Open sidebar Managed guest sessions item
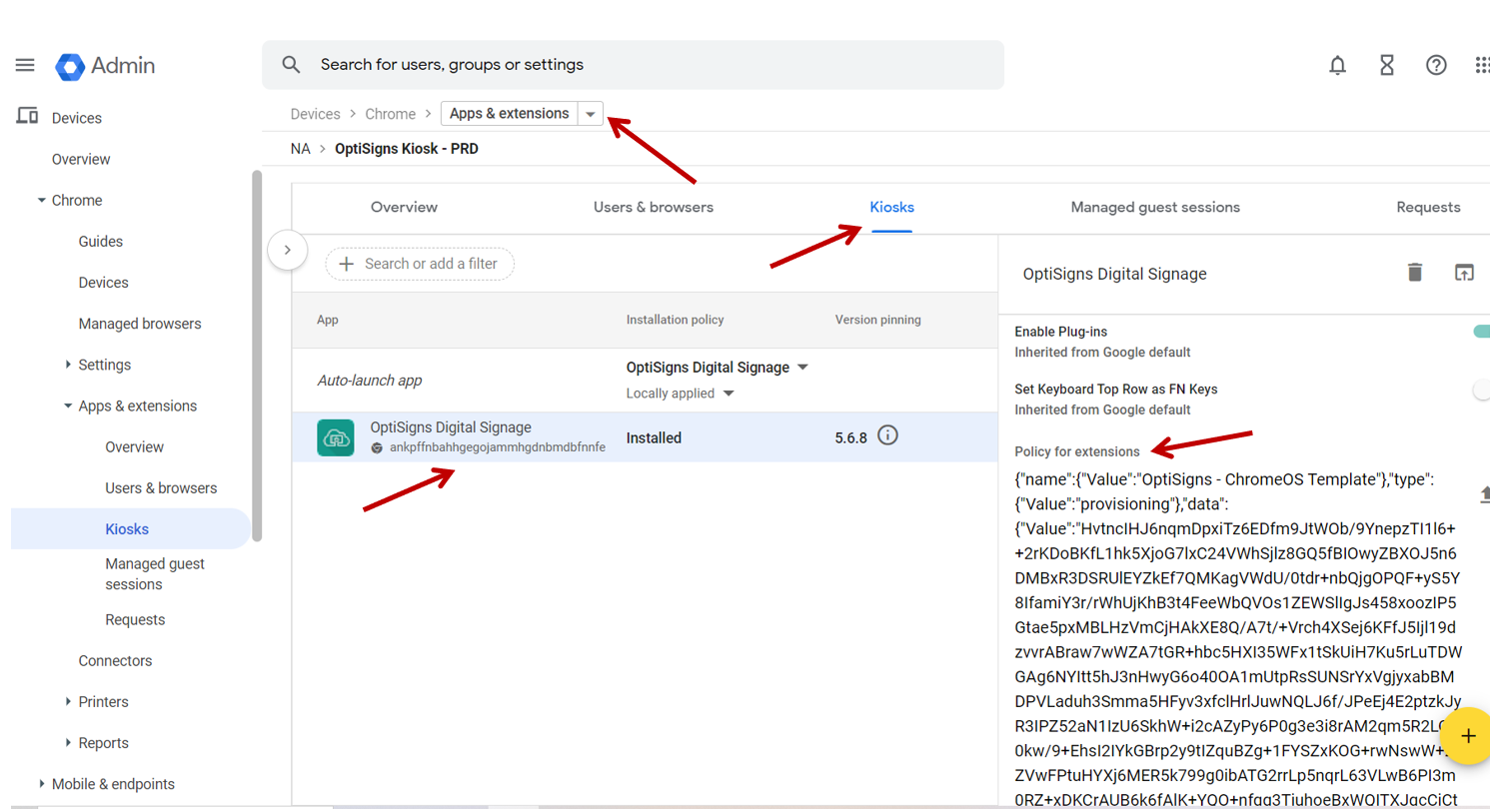Image resolution: width=1491 pixels, height=812 pixels. click(155, 574)
